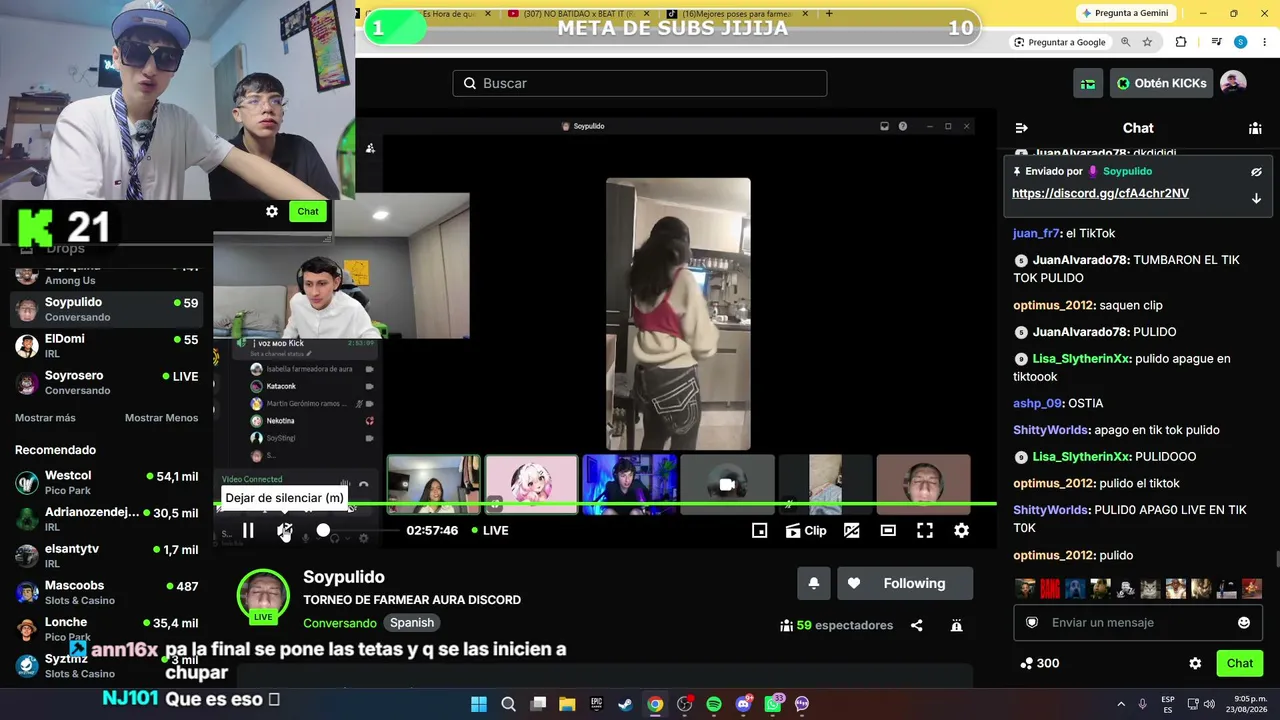Open File Explorer from taskbar
This screenshot has width=1280, height=720.
click(x=567, y=704)
